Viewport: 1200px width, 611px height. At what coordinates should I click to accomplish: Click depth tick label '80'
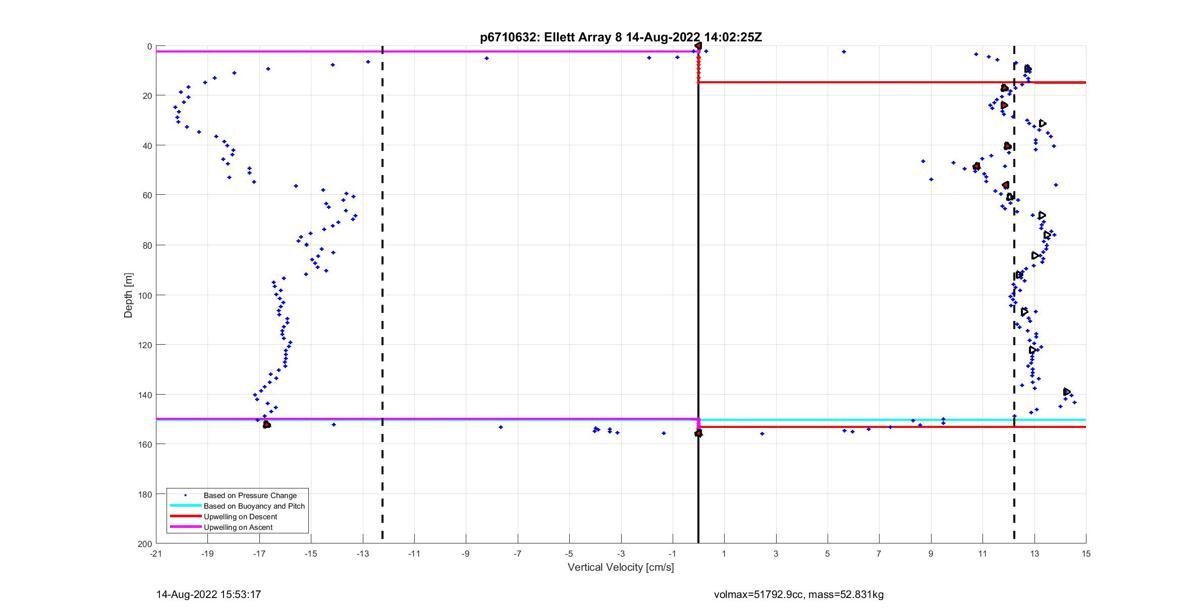(147, 245)
